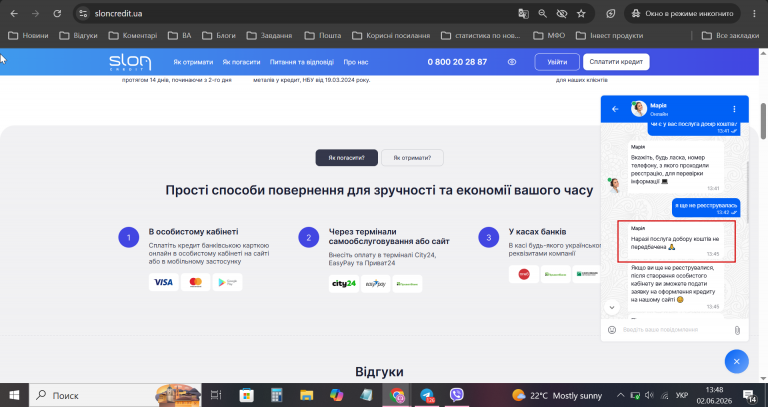Select the Як отримати? tab

[x=412, y=158]
